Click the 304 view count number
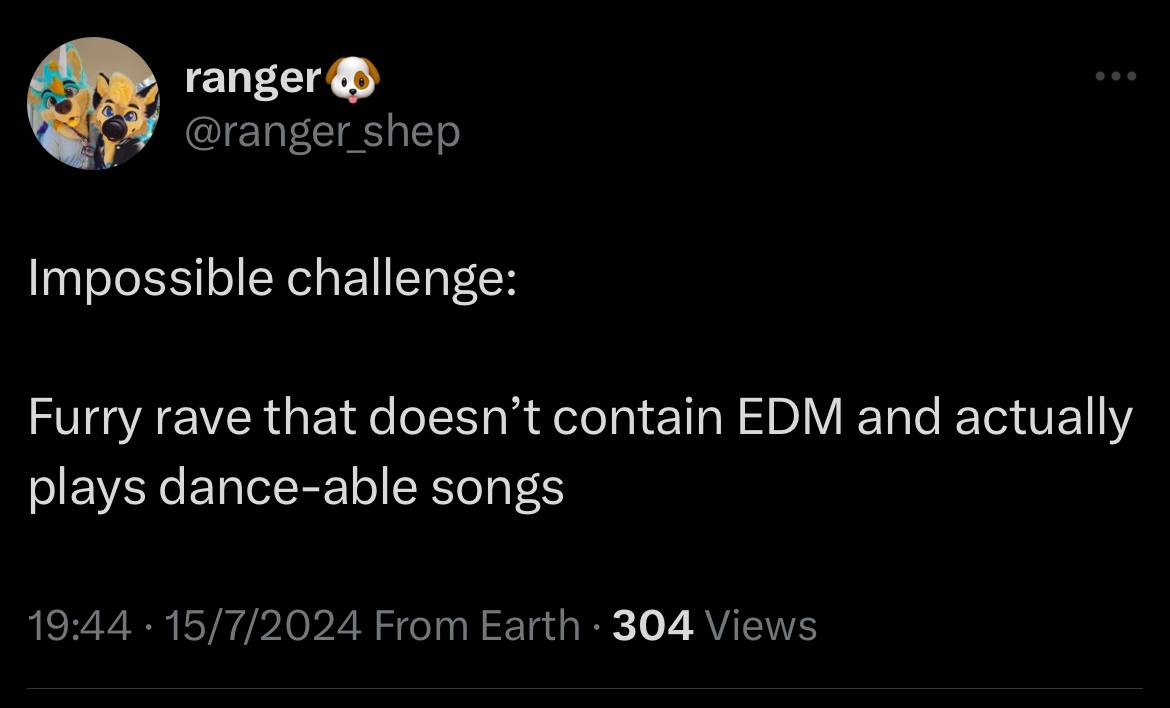Viewport: 1170px width, 708px height. [652, 626]
